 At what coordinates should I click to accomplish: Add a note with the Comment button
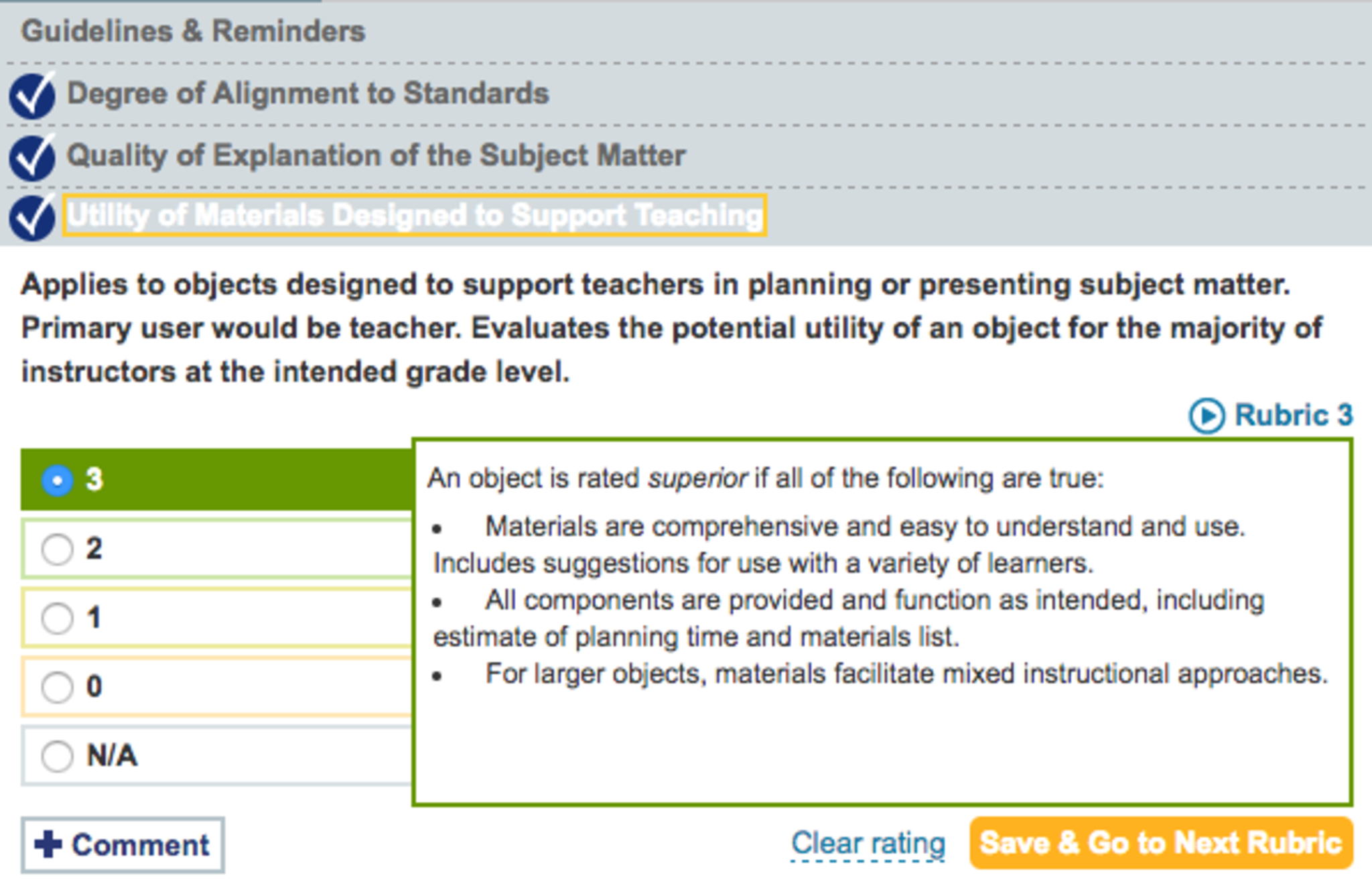pos(123,845)
